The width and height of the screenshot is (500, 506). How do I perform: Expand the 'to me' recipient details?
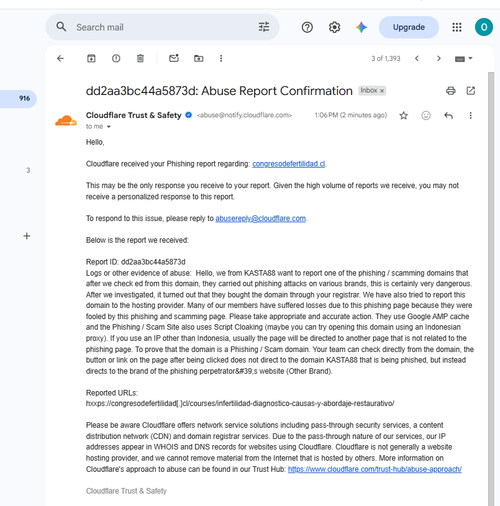(x=108, y=127)
